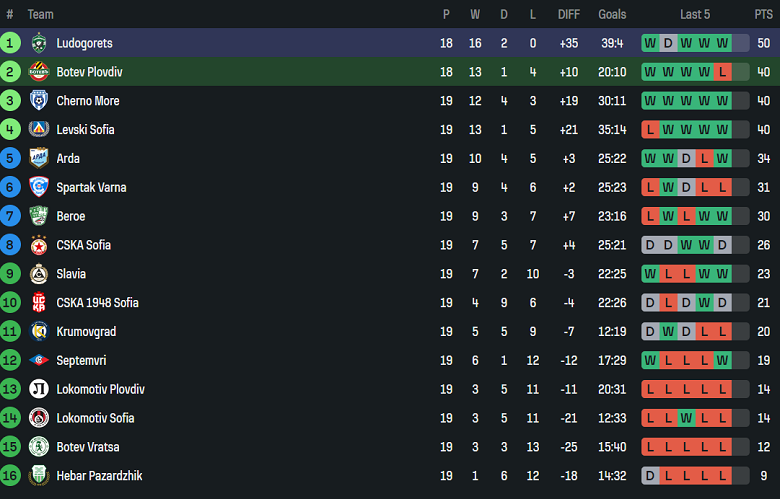This screenshot has height=499, width=780.
Task: Open the Beroe club crest
Action: tap(38, 216)
